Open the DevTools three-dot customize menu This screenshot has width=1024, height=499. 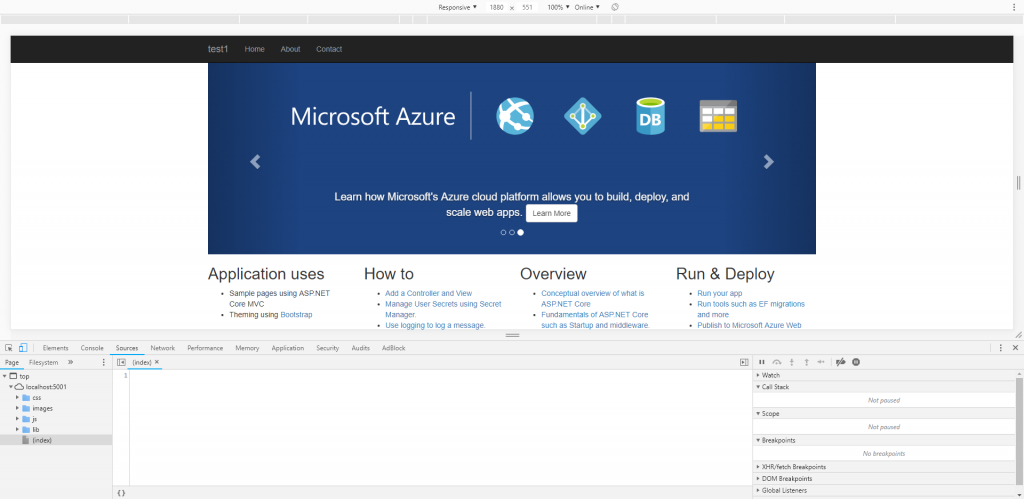(1000, 348)
